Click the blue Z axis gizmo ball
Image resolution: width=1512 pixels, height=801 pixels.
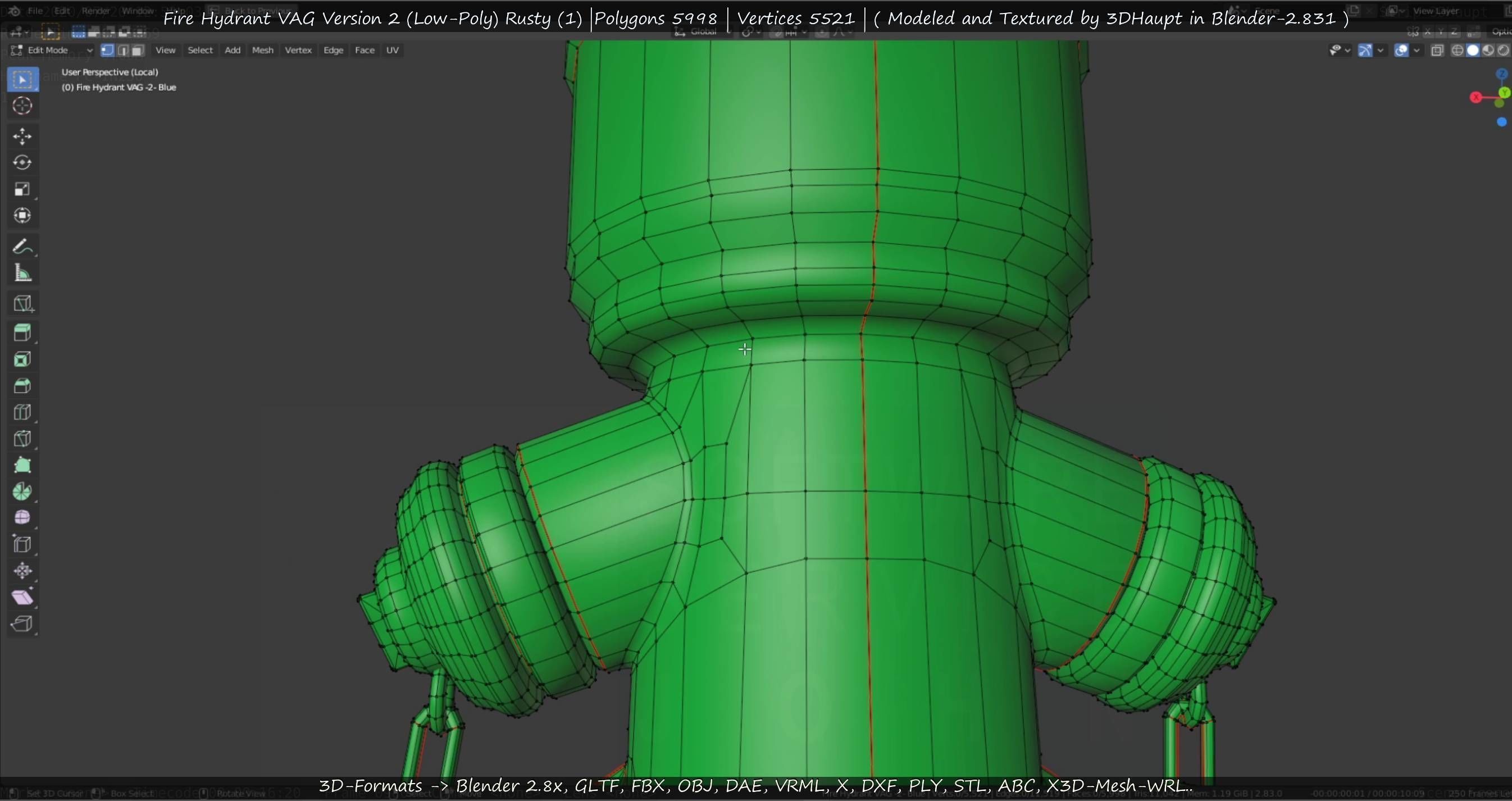click(x=1502, y=74)
